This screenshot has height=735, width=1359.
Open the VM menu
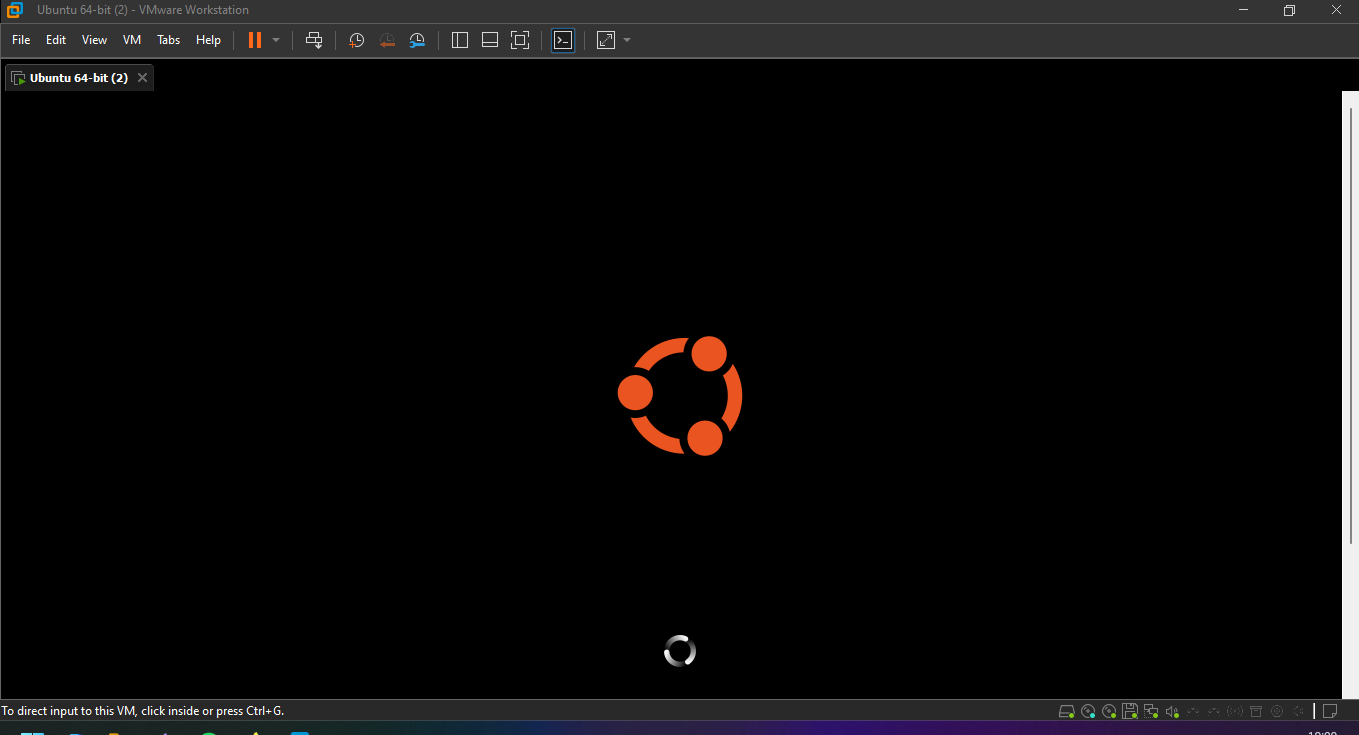pos(132,40)
